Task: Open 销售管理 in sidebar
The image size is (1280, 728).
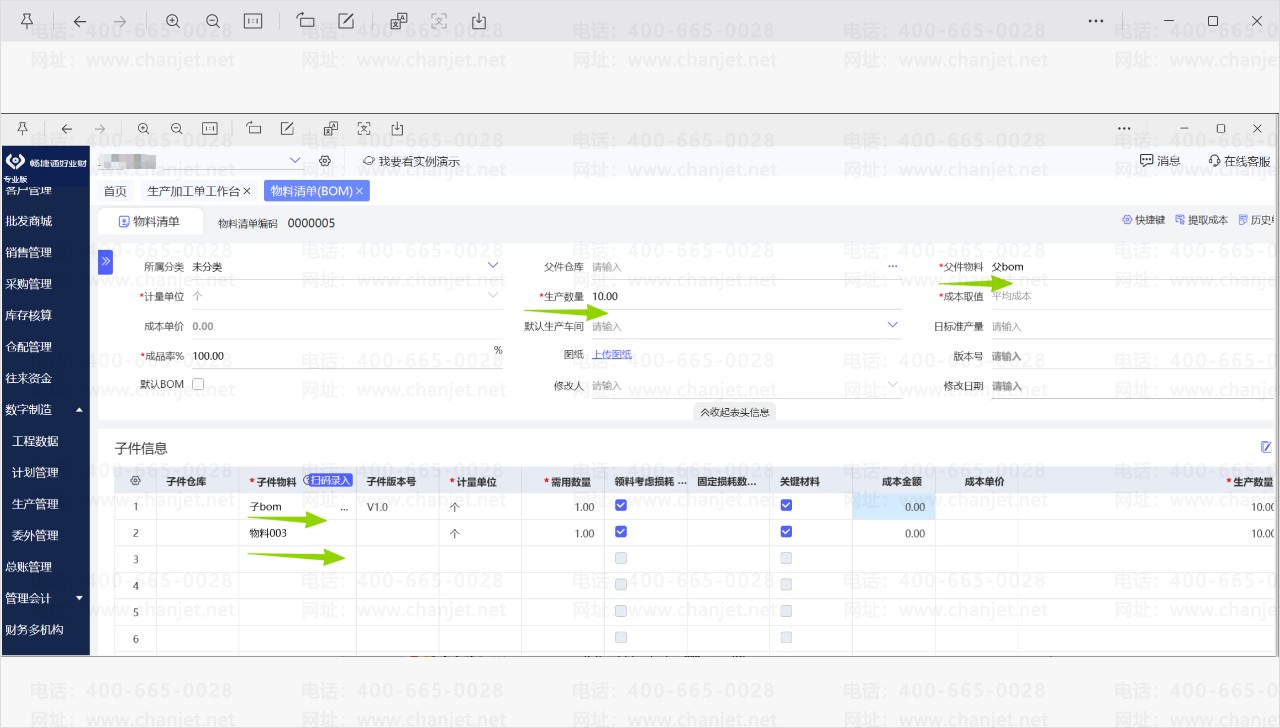Action: pyautogui.click(x=29, y=253)
